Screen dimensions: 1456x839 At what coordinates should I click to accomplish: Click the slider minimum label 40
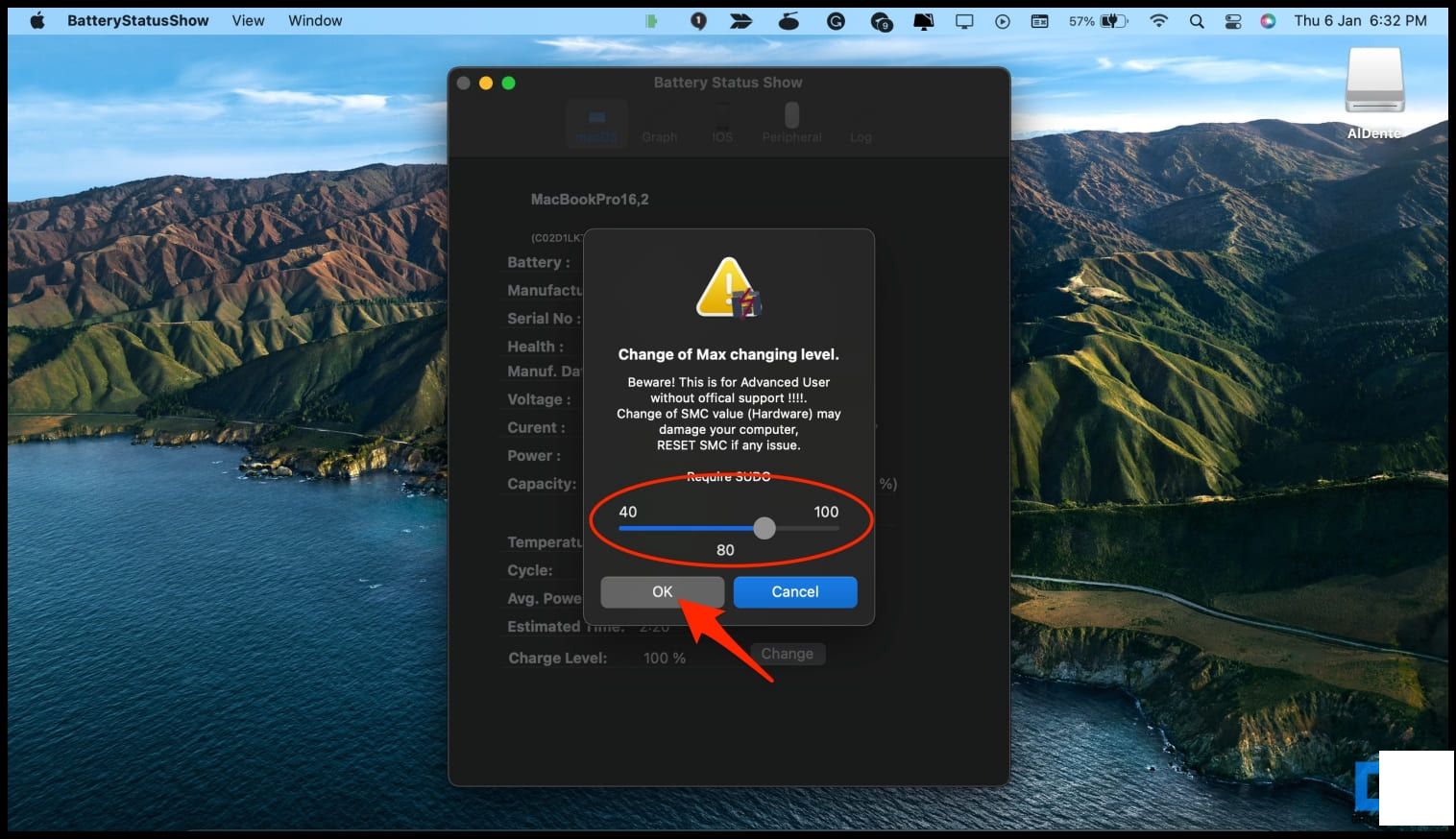tap(628, 512)
